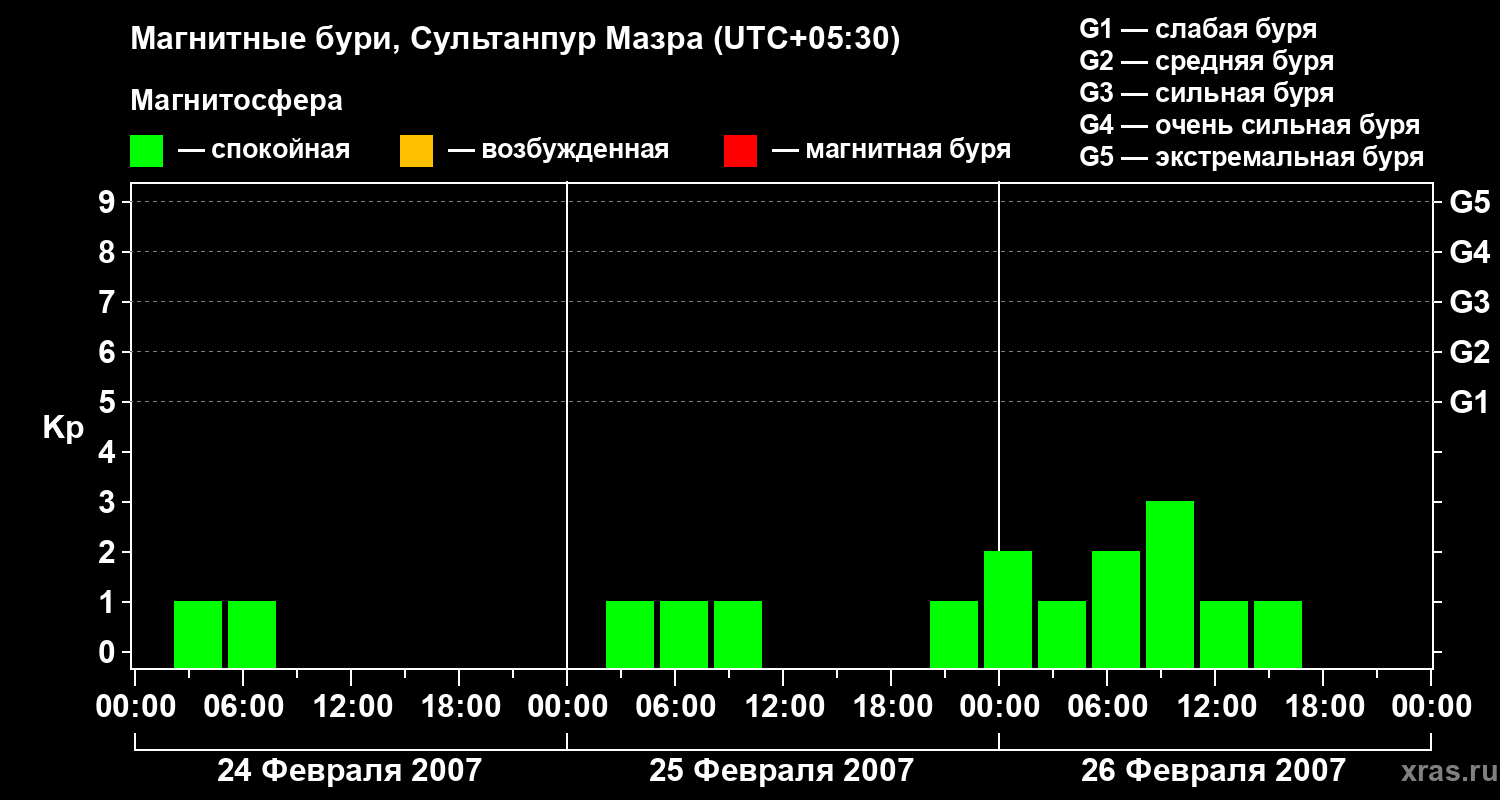Click the 06:00 time label under 26 February
Image resolution: width=1500 pixels, height=800 pixels.
[1108, 706]
